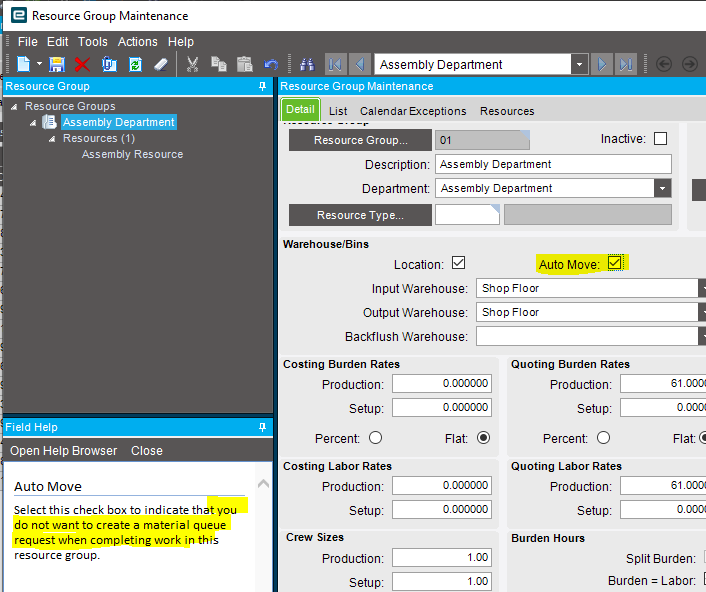Click the Paste clipboard icon

[245, 64]
